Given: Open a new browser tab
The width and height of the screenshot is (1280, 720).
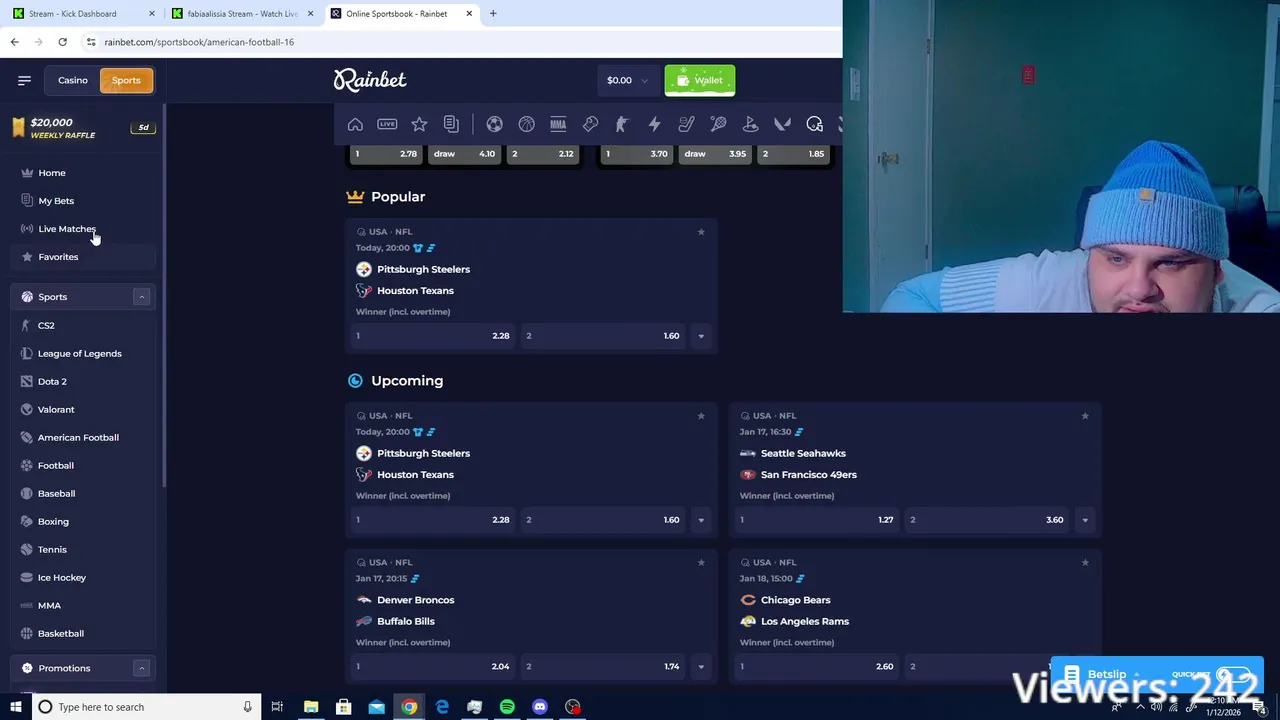Looking at the screenshot, I should [492, 14].
